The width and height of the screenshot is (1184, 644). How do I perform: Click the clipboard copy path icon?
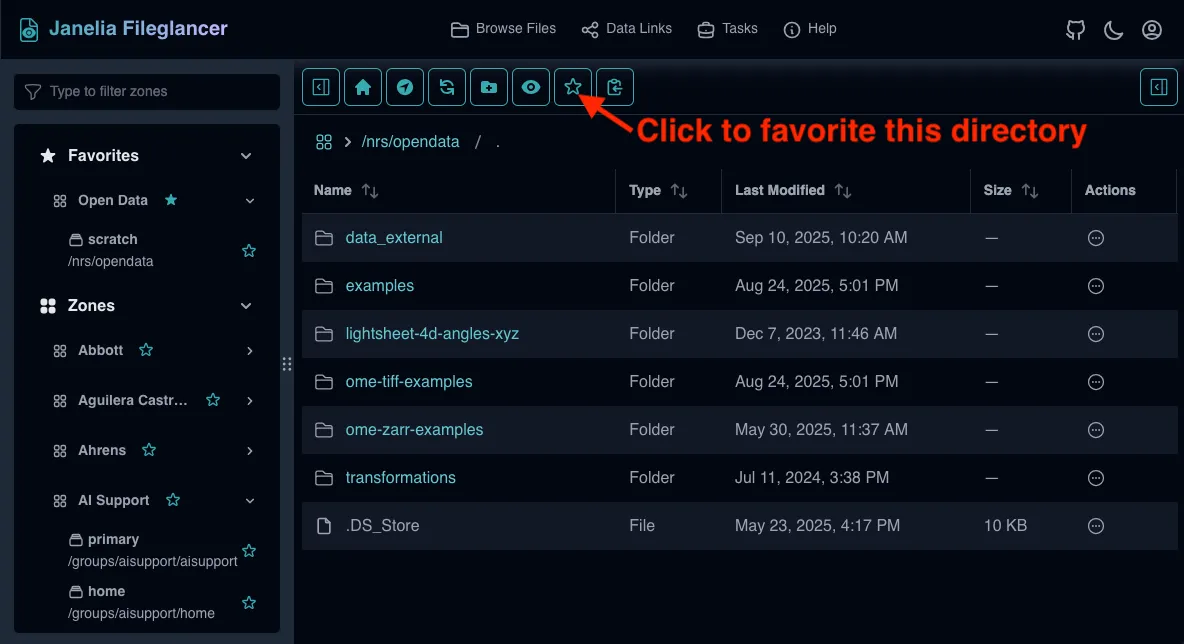615,87
